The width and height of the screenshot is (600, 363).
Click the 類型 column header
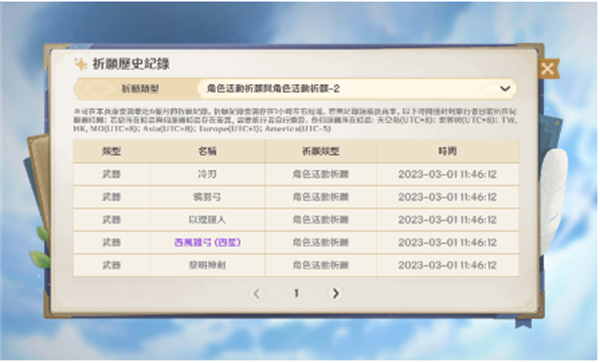pos(111,151)
